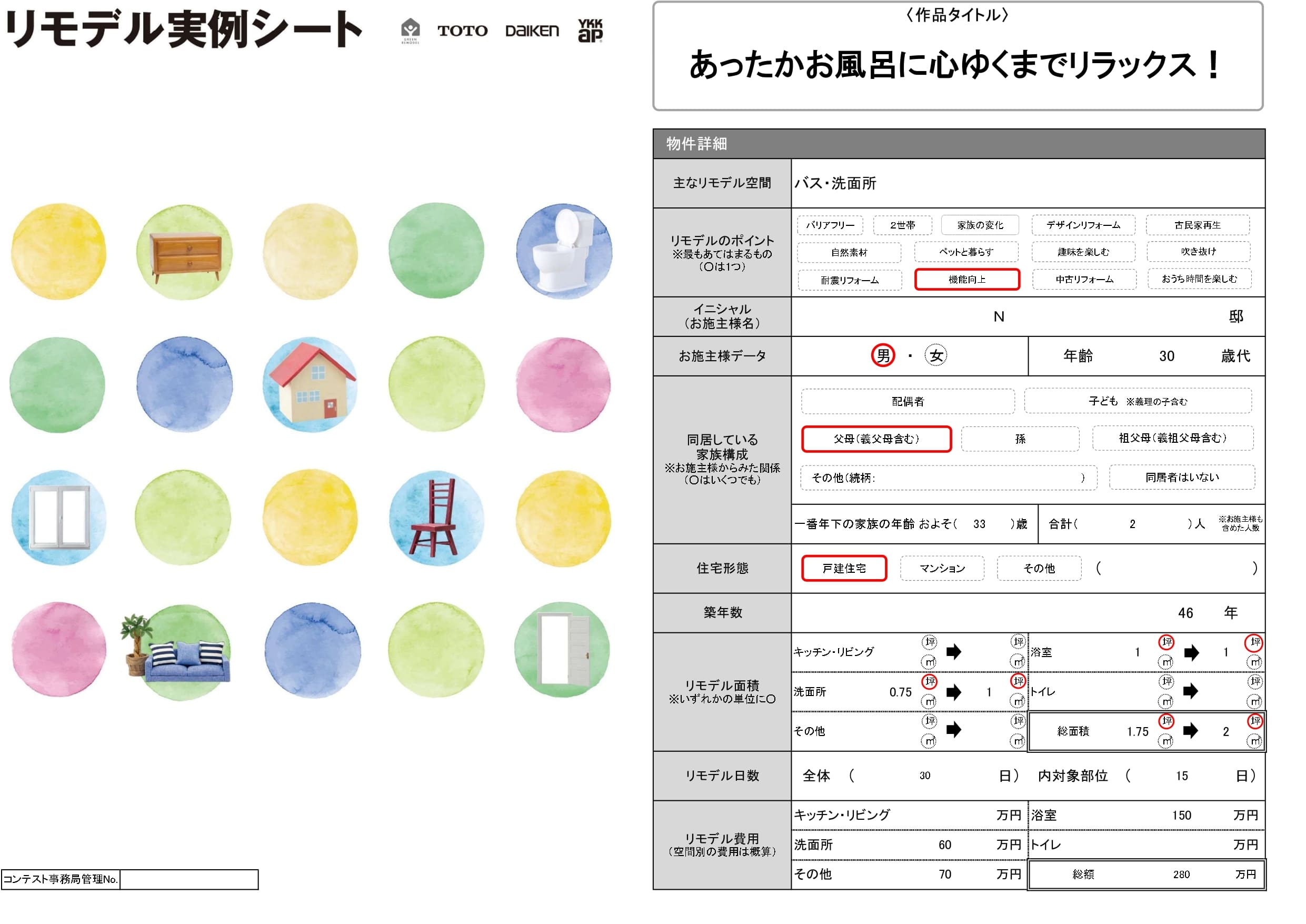The height and width of the screenshot is (924, 1306).
Task: Select the マンション housing type
Action: [x=942, y=569]
